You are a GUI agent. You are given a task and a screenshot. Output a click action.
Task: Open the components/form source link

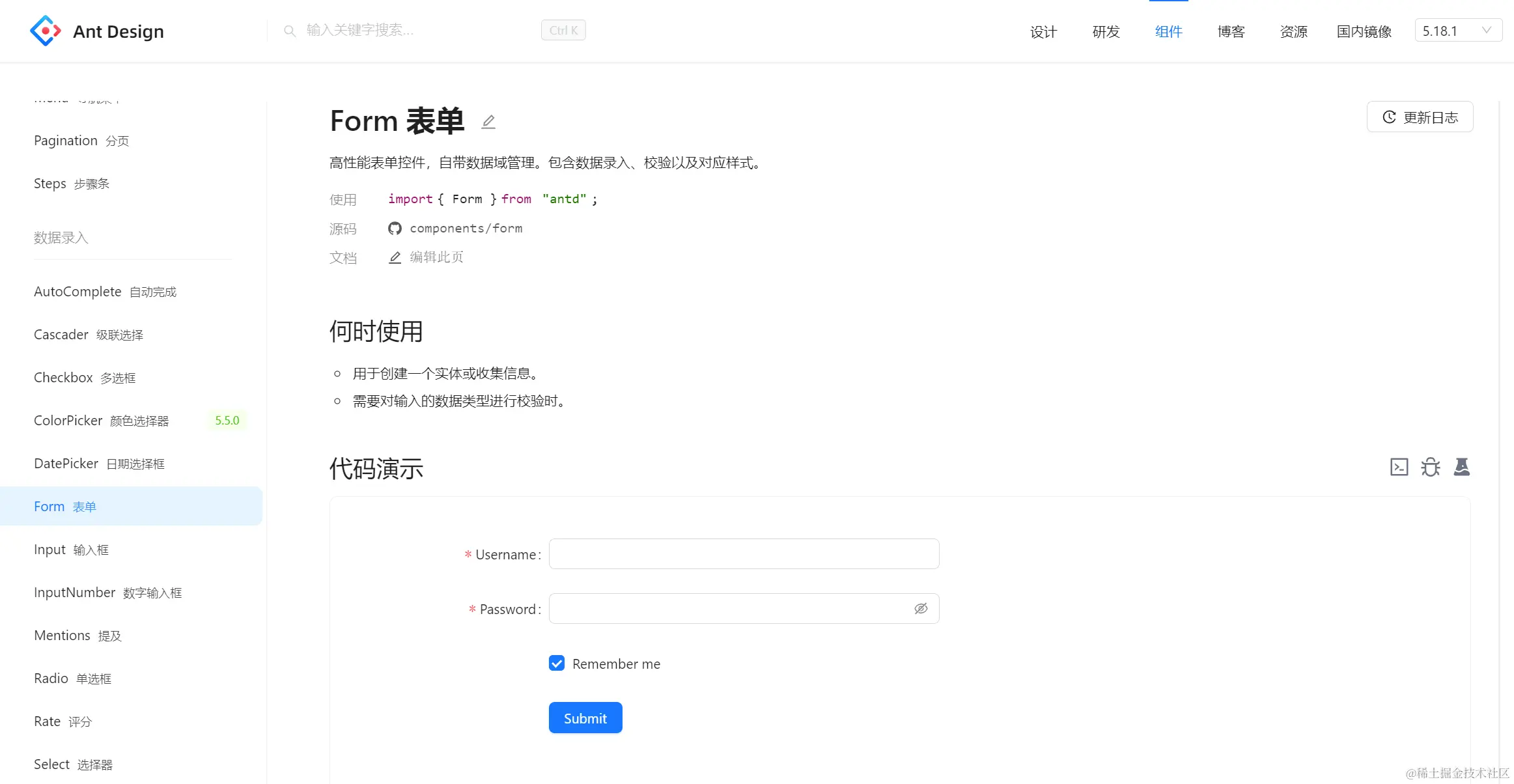pos(466,229)
